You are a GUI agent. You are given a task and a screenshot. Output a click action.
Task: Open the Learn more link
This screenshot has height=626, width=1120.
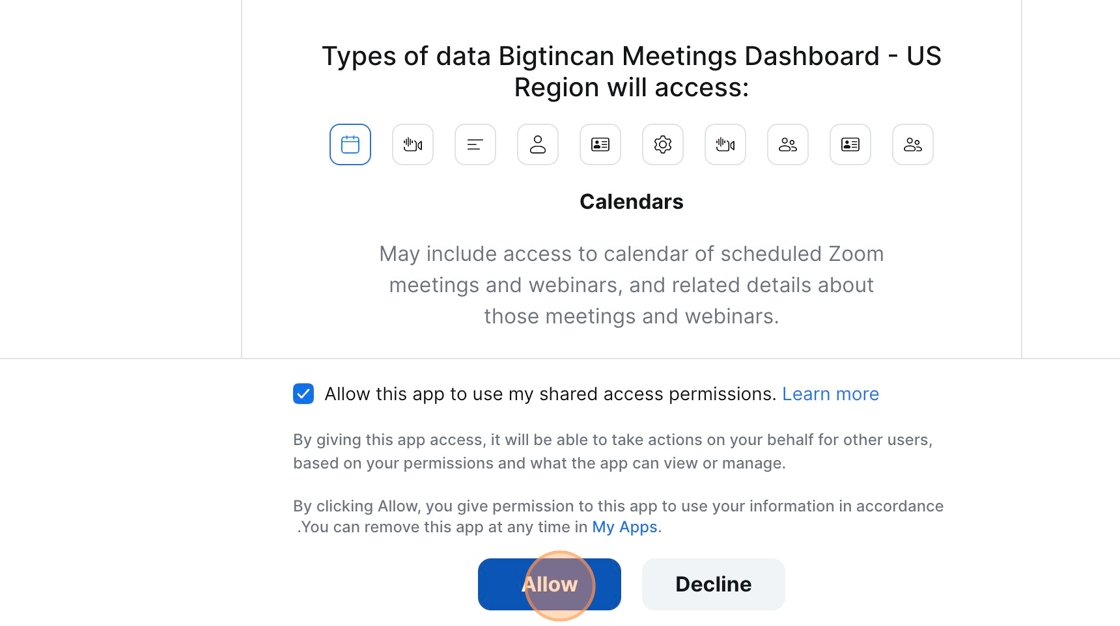[830, 394]
